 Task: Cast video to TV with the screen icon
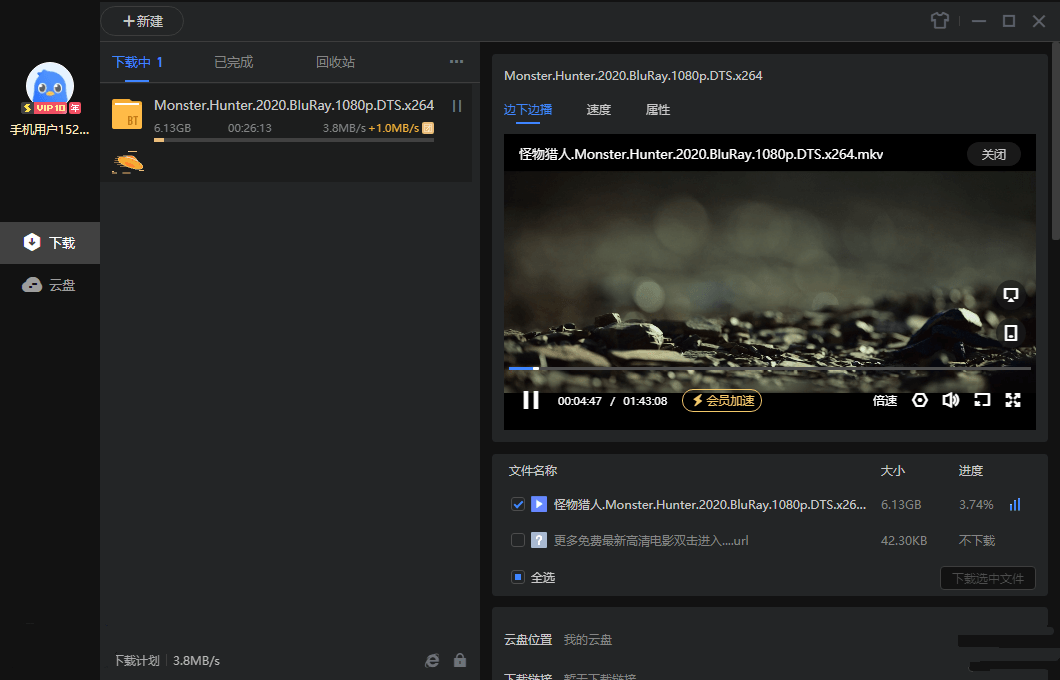click(x=1010, y=294)
